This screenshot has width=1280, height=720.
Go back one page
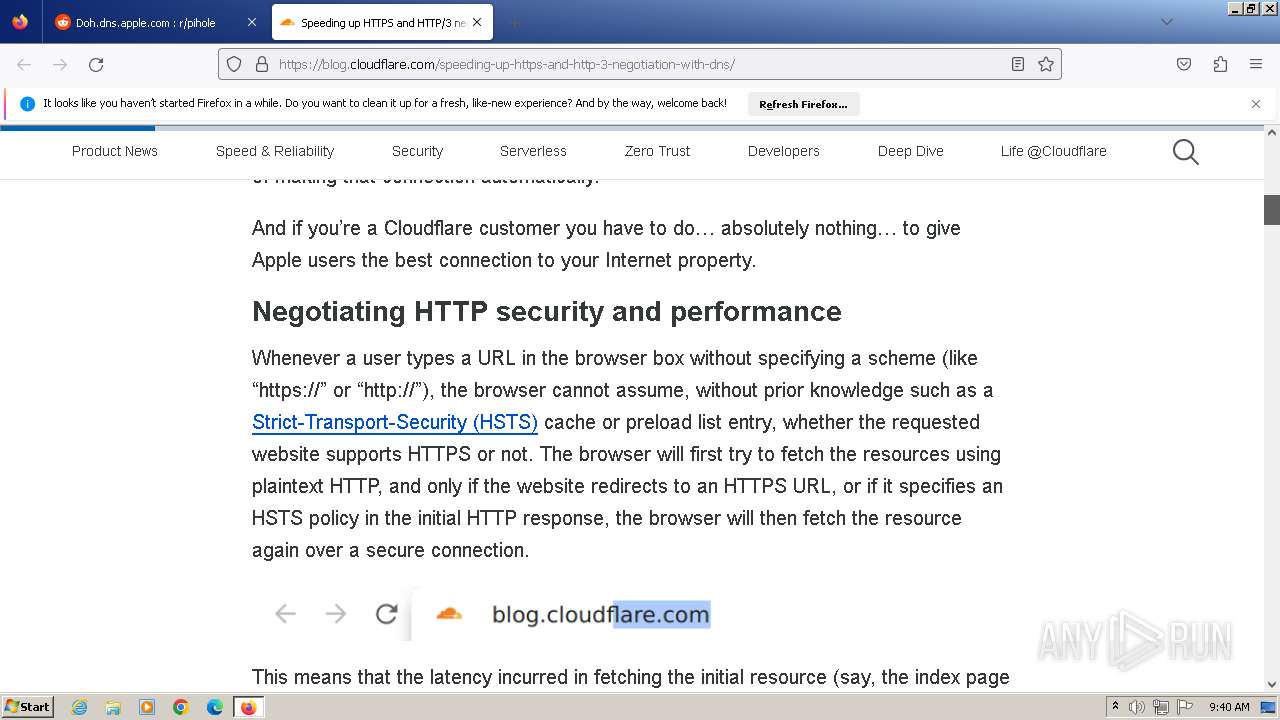[x=24, y=64]
